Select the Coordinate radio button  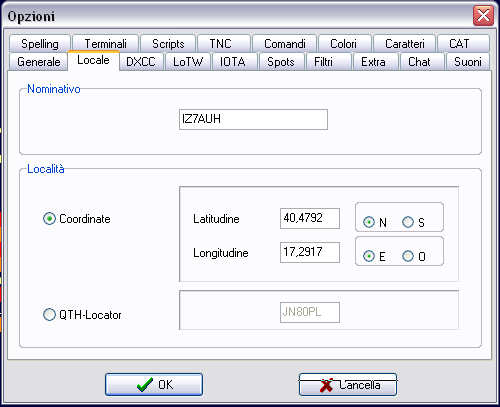pos(49,219)
